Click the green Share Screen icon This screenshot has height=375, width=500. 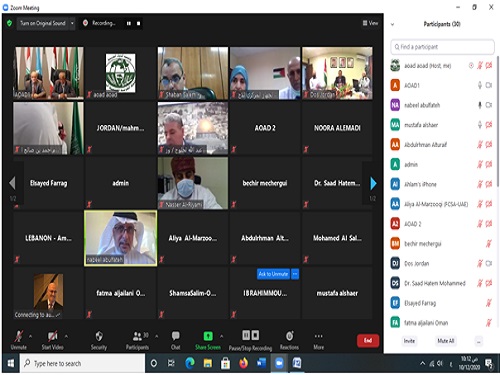tap(208, 336)
